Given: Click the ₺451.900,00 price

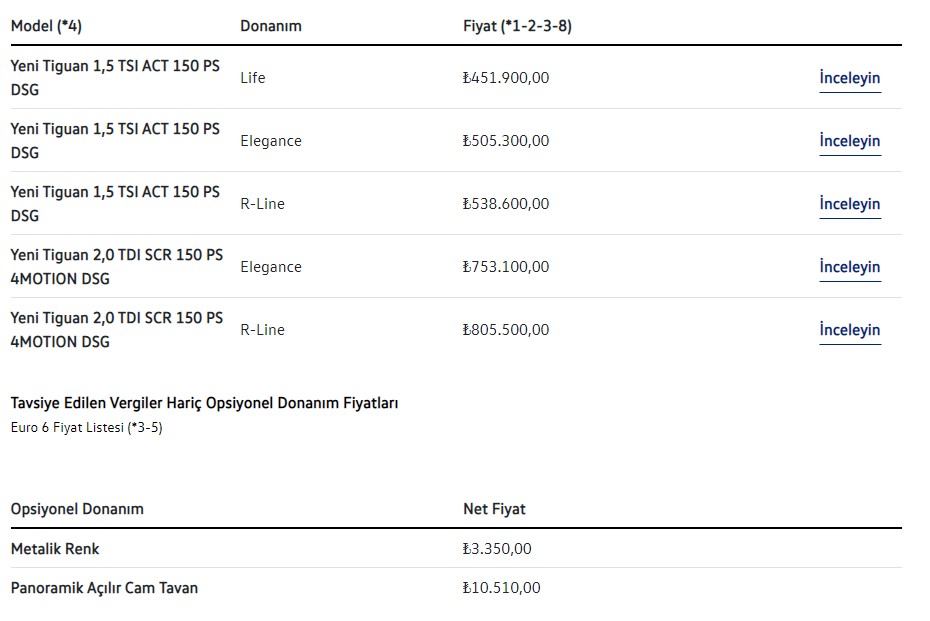Looking at the screenshot, I should (x=506, y=78).
